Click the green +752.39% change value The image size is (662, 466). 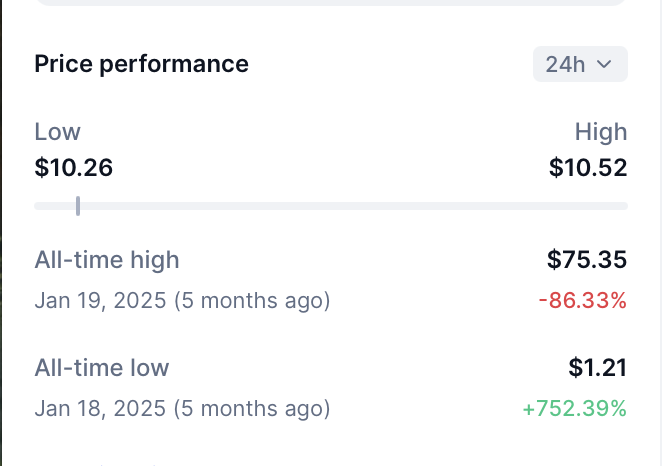[575, 408]
